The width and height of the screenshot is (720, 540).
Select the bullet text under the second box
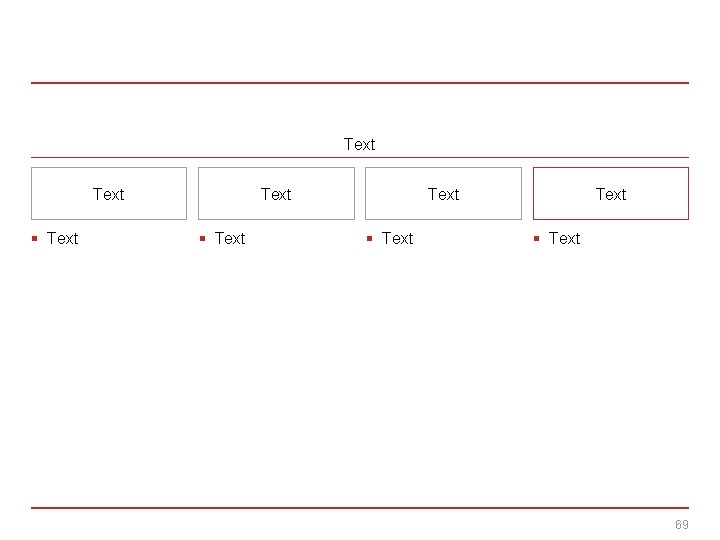click(230, 238)
